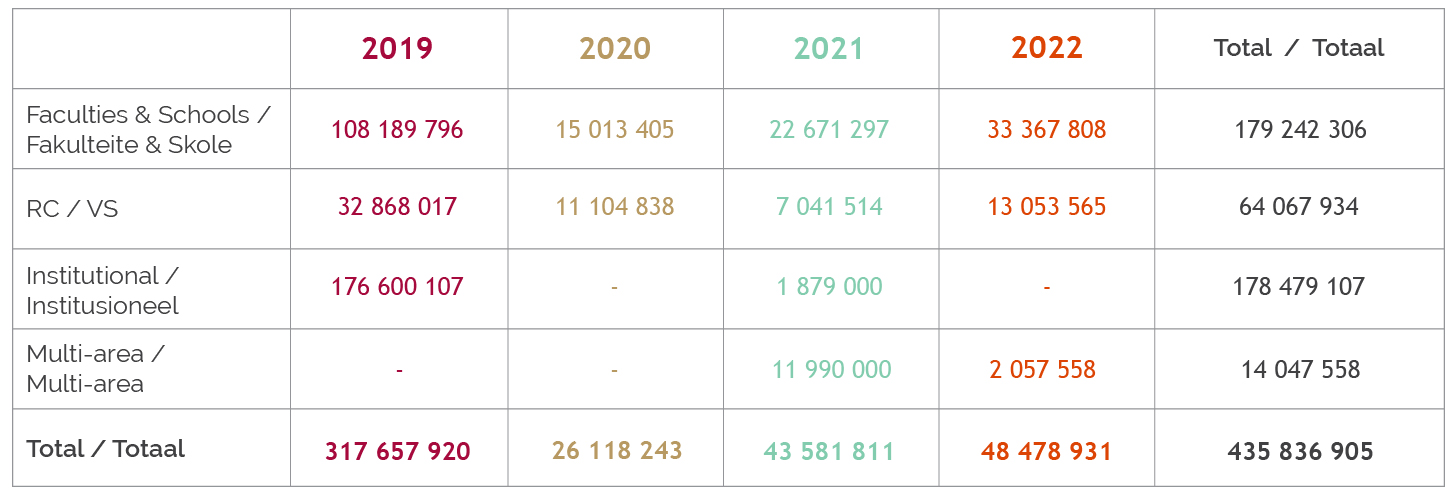Click the grand total 435 836 905

[x=1300, y=452]
